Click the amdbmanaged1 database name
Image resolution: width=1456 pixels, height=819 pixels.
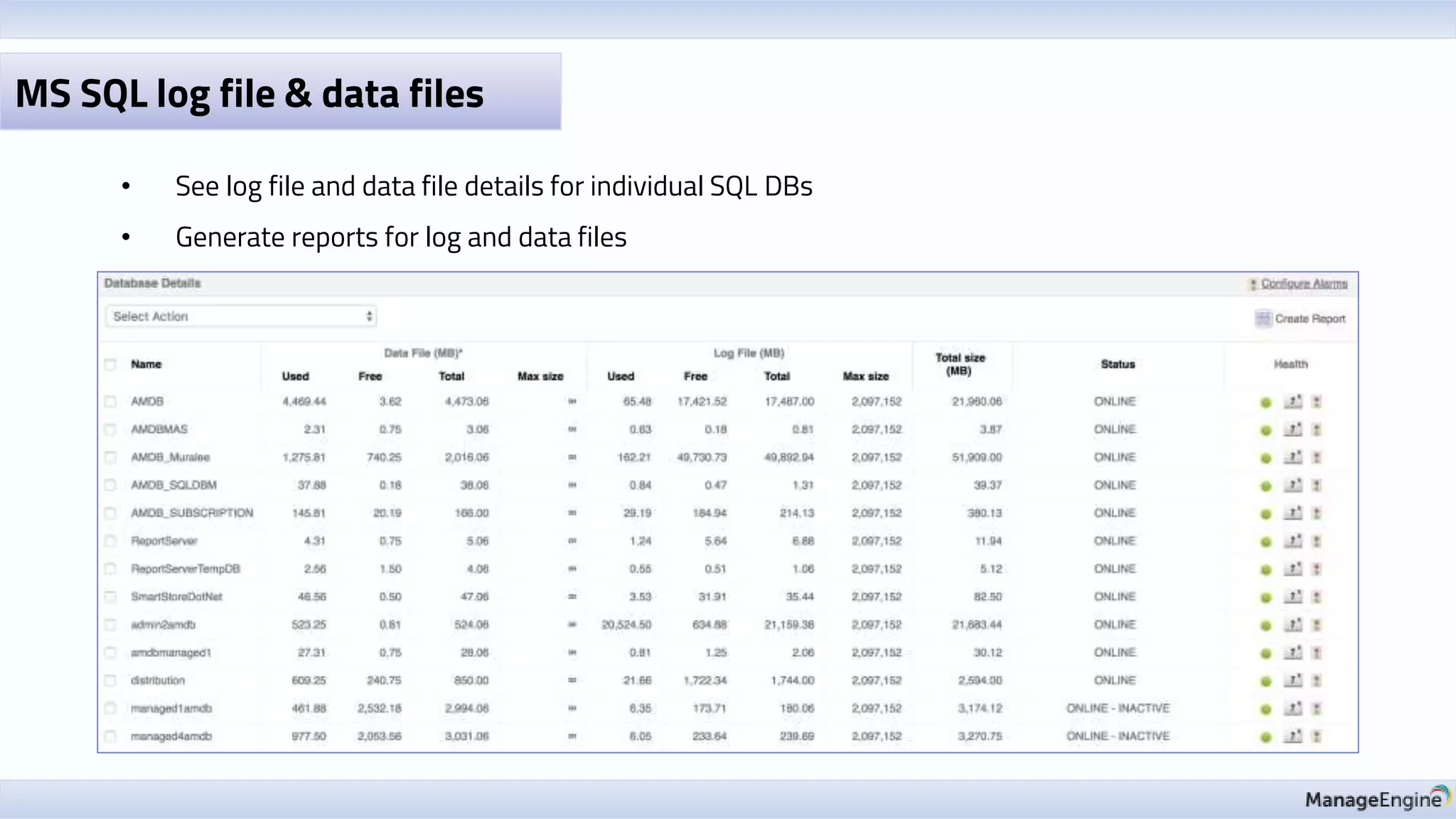click(171, 653)
